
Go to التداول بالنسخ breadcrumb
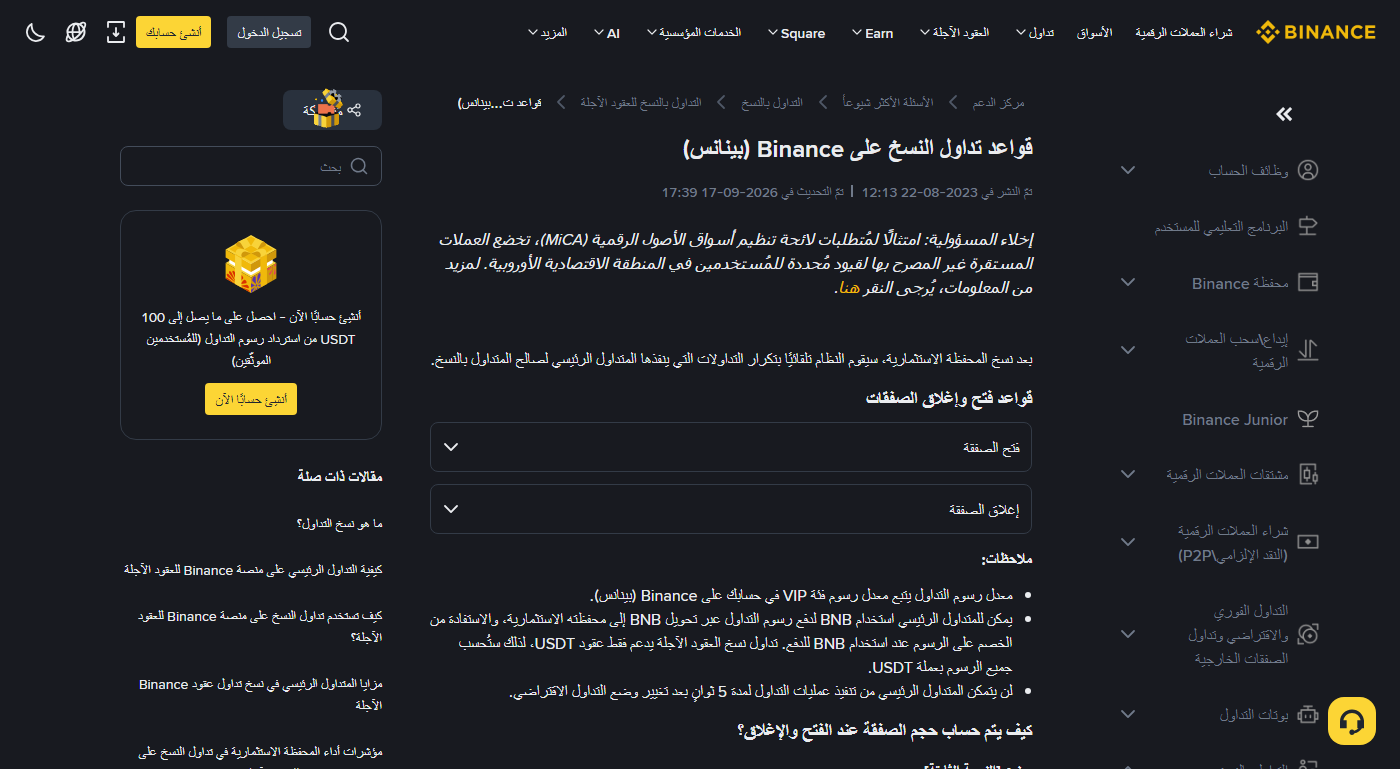tap(771, 102)
